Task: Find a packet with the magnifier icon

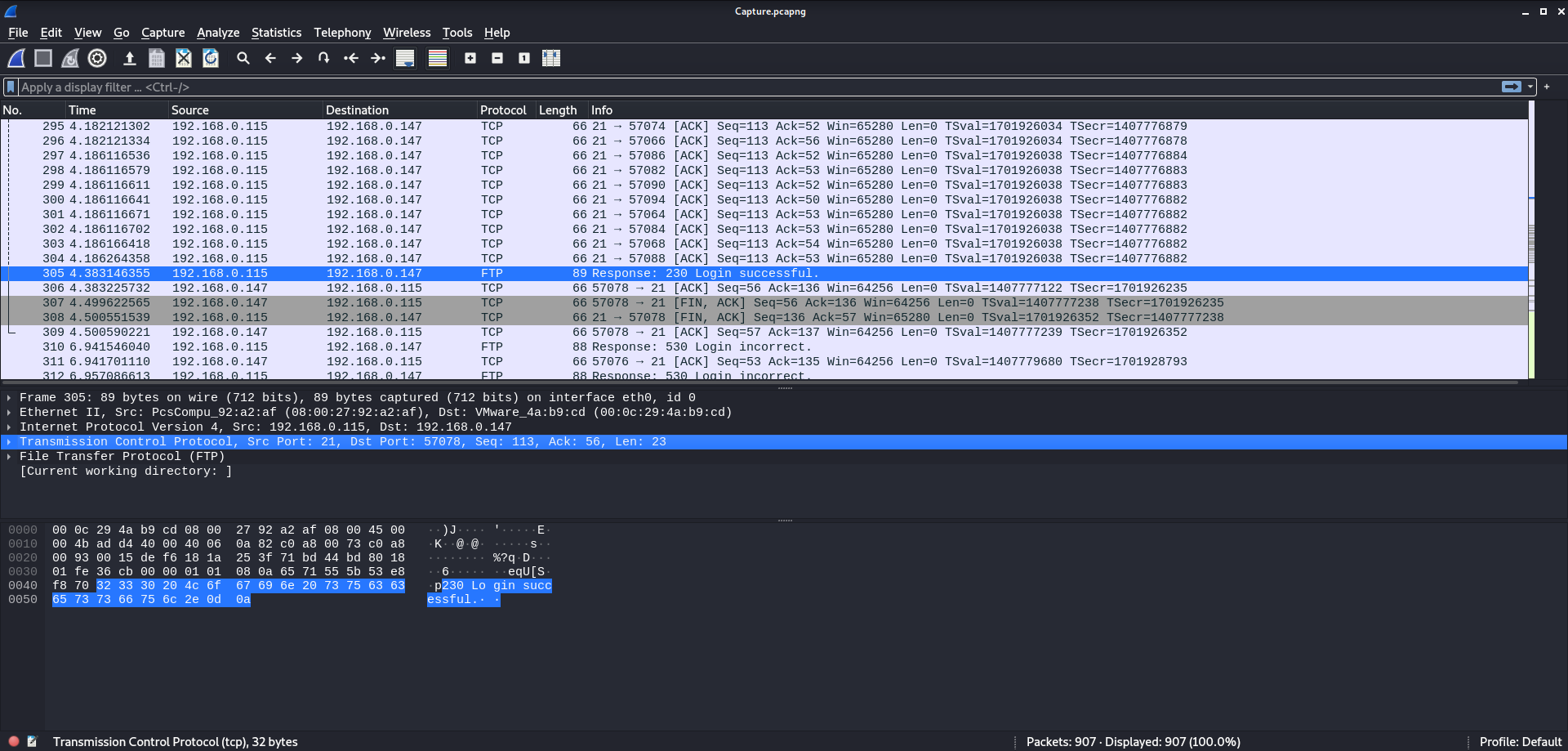Action: coord(243,58)
